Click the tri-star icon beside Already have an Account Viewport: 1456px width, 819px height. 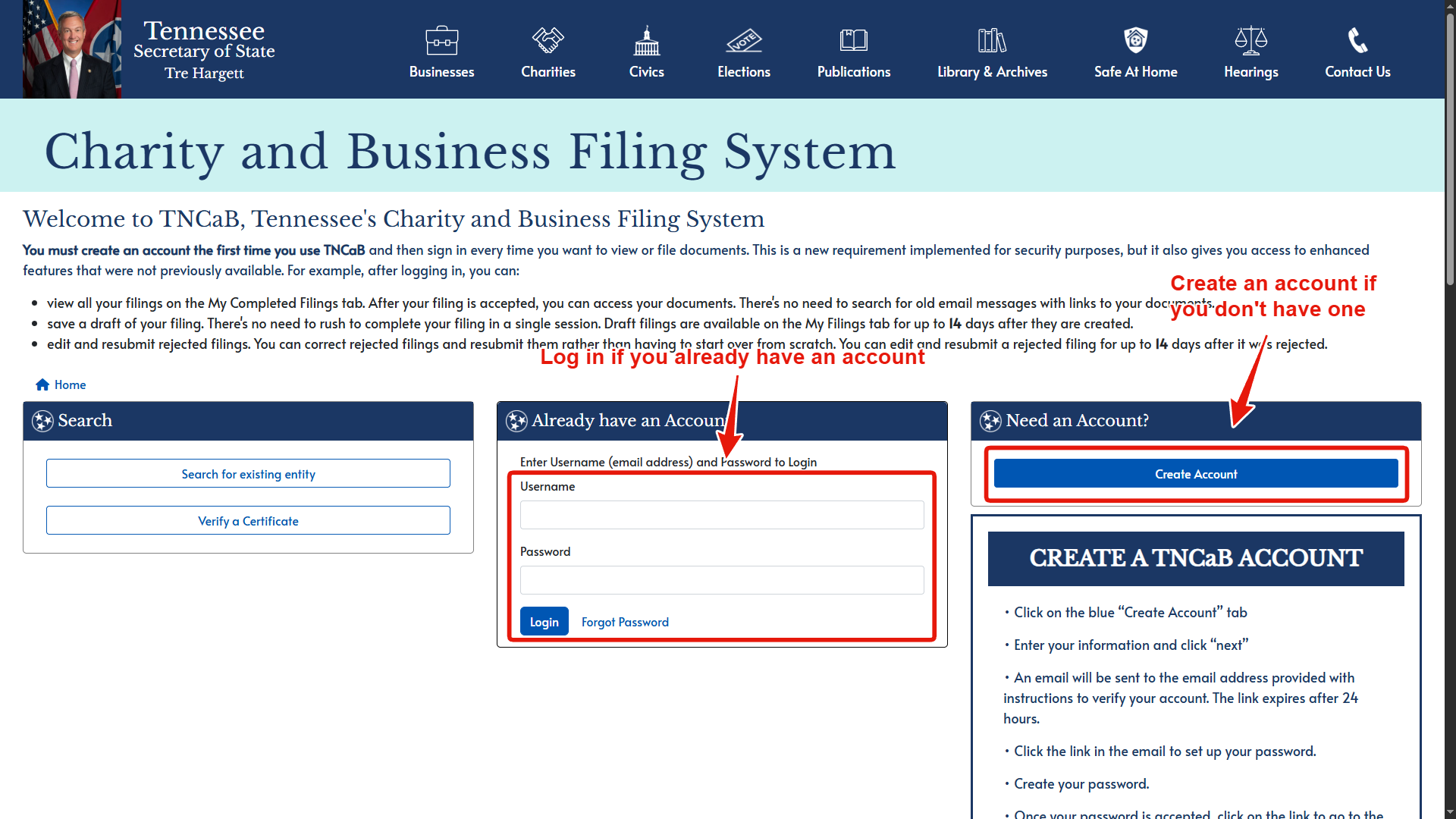pyautogui.click(x=517, y=421)
